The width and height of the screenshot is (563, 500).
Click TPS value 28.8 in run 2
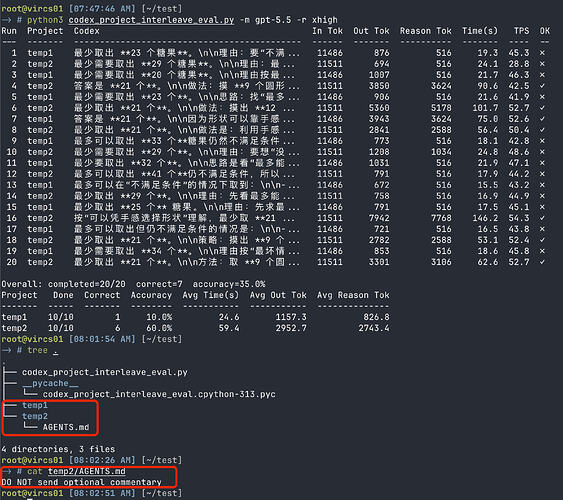point(518,64)
